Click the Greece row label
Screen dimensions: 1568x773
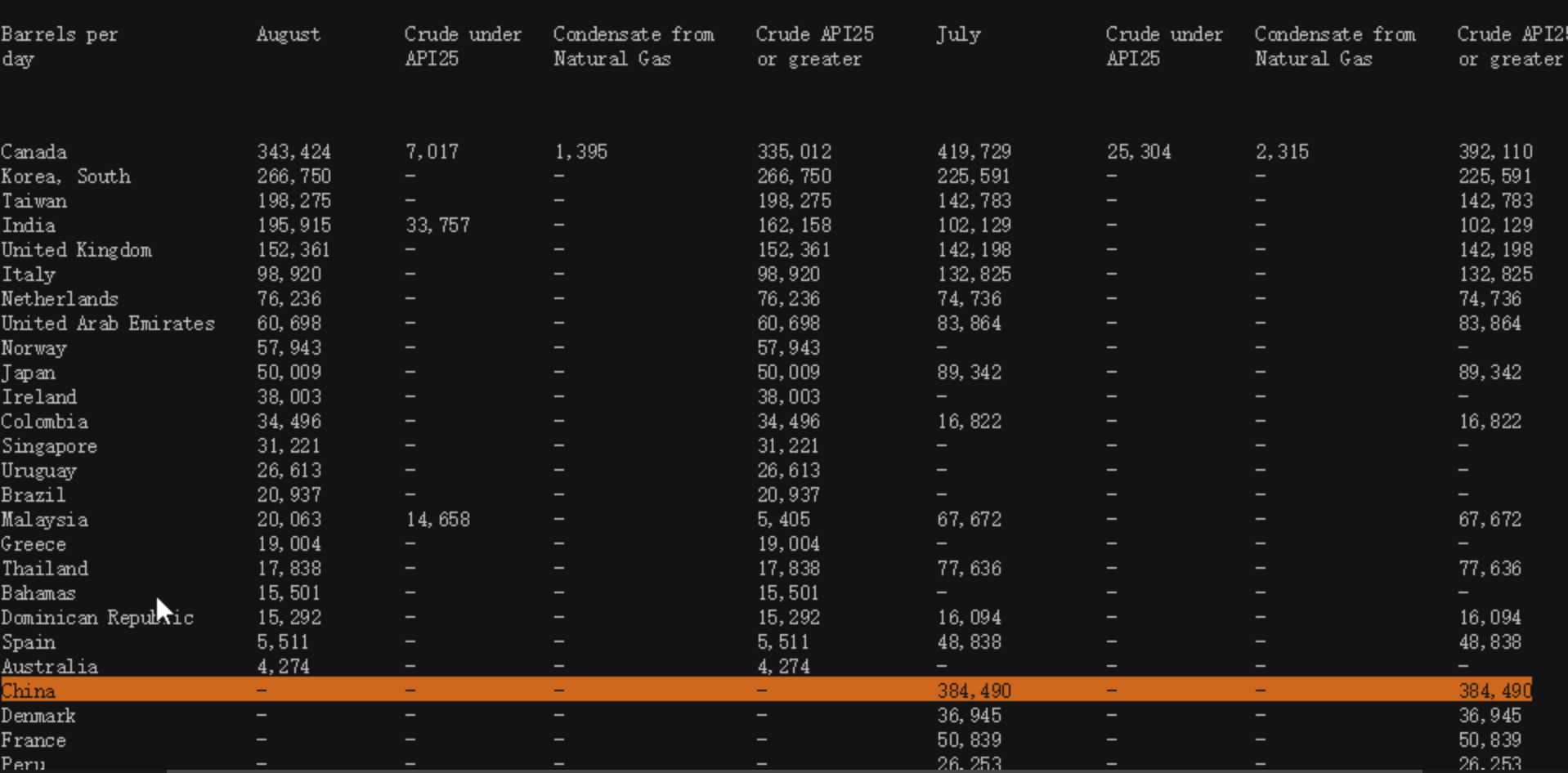point(34,544)
